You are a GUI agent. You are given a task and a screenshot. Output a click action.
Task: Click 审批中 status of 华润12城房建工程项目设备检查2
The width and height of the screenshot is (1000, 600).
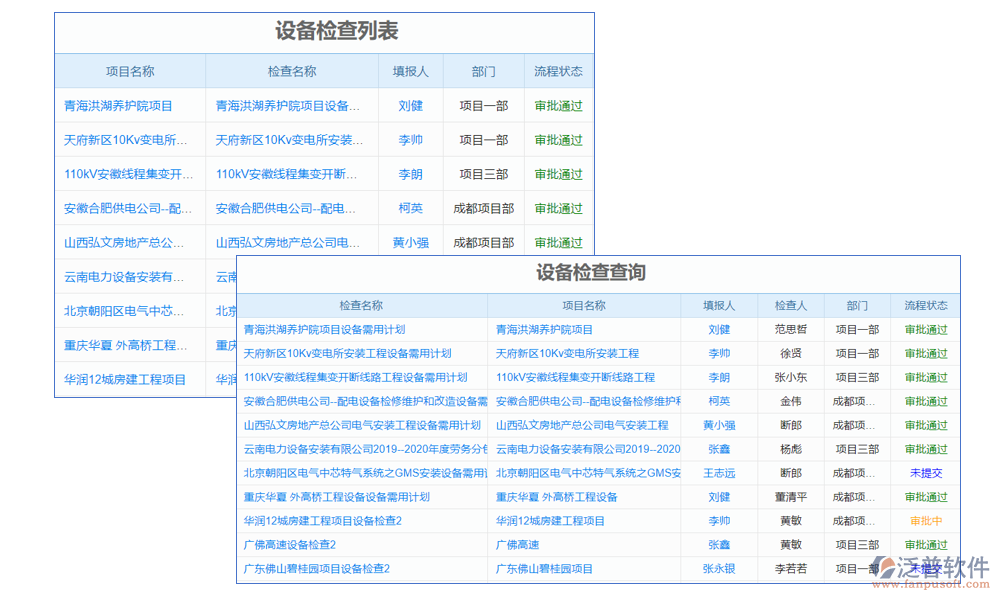[925, 520]
